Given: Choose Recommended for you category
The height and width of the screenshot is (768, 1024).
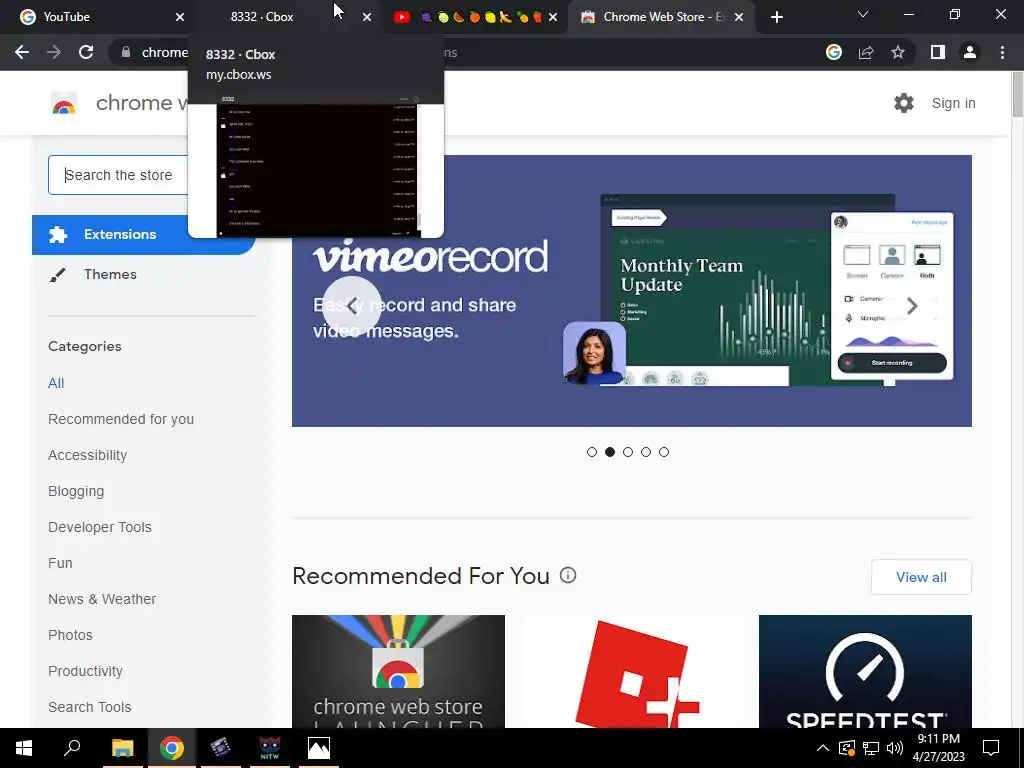Looking at the screenshot, I should click(x=121, y=419).
